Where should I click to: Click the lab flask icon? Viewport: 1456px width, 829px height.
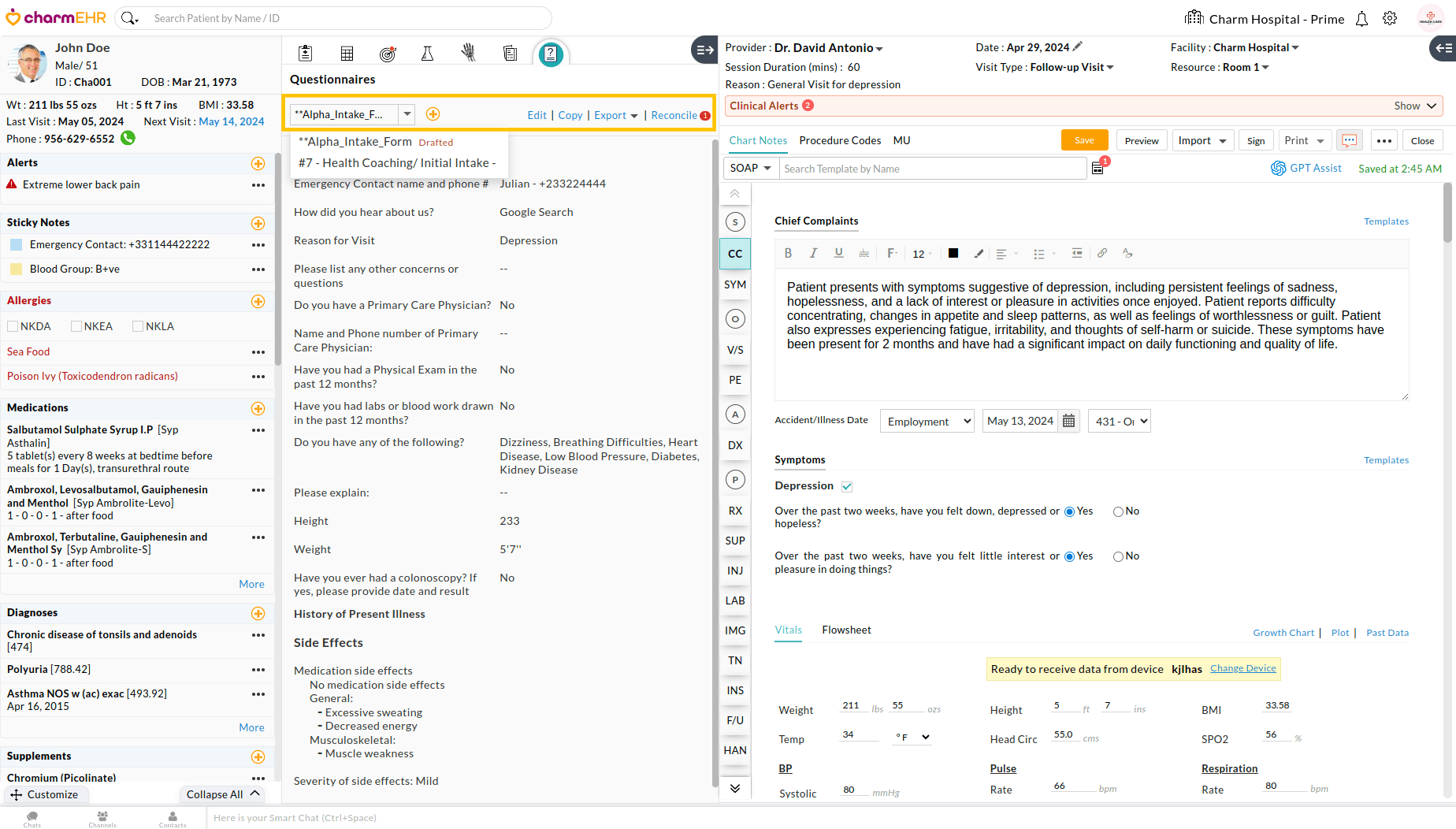427,54
